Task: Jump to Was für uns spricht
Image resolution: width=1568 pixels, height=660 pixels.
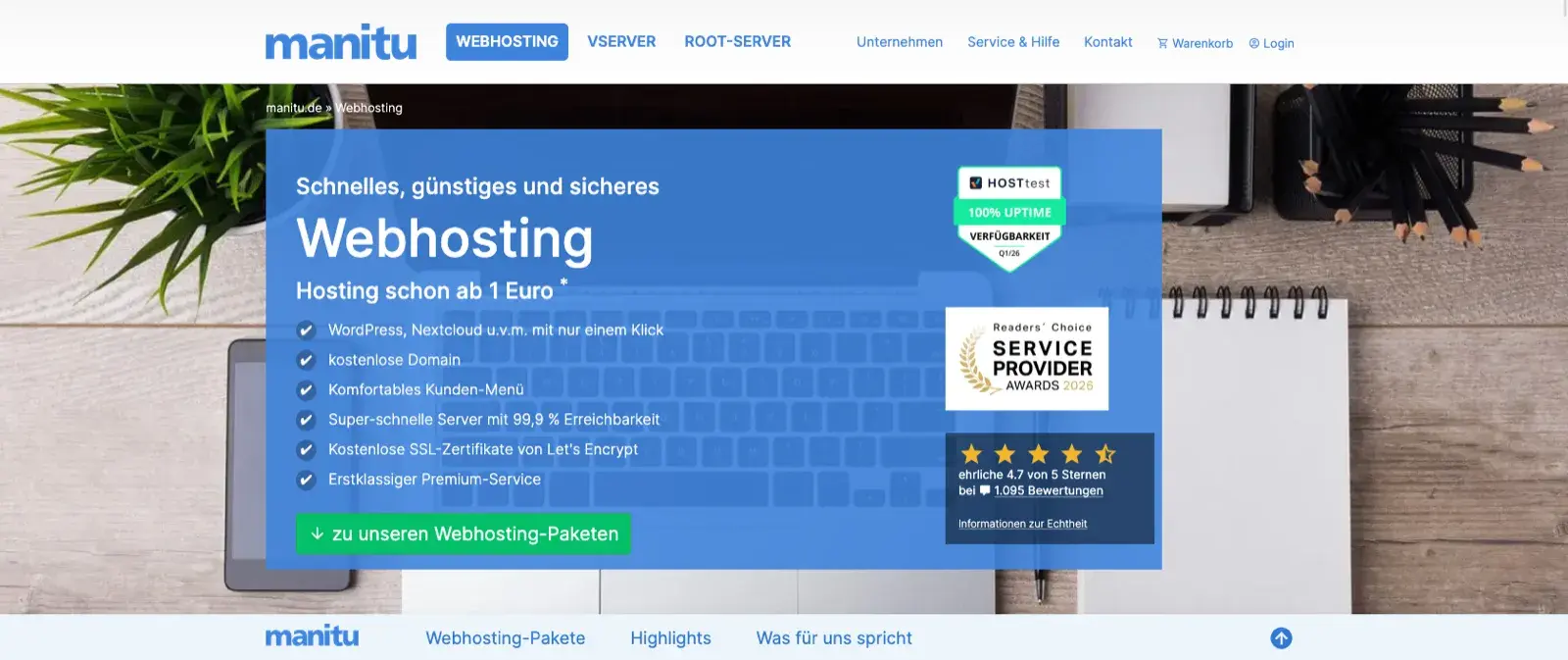Action: coord(834,638)
